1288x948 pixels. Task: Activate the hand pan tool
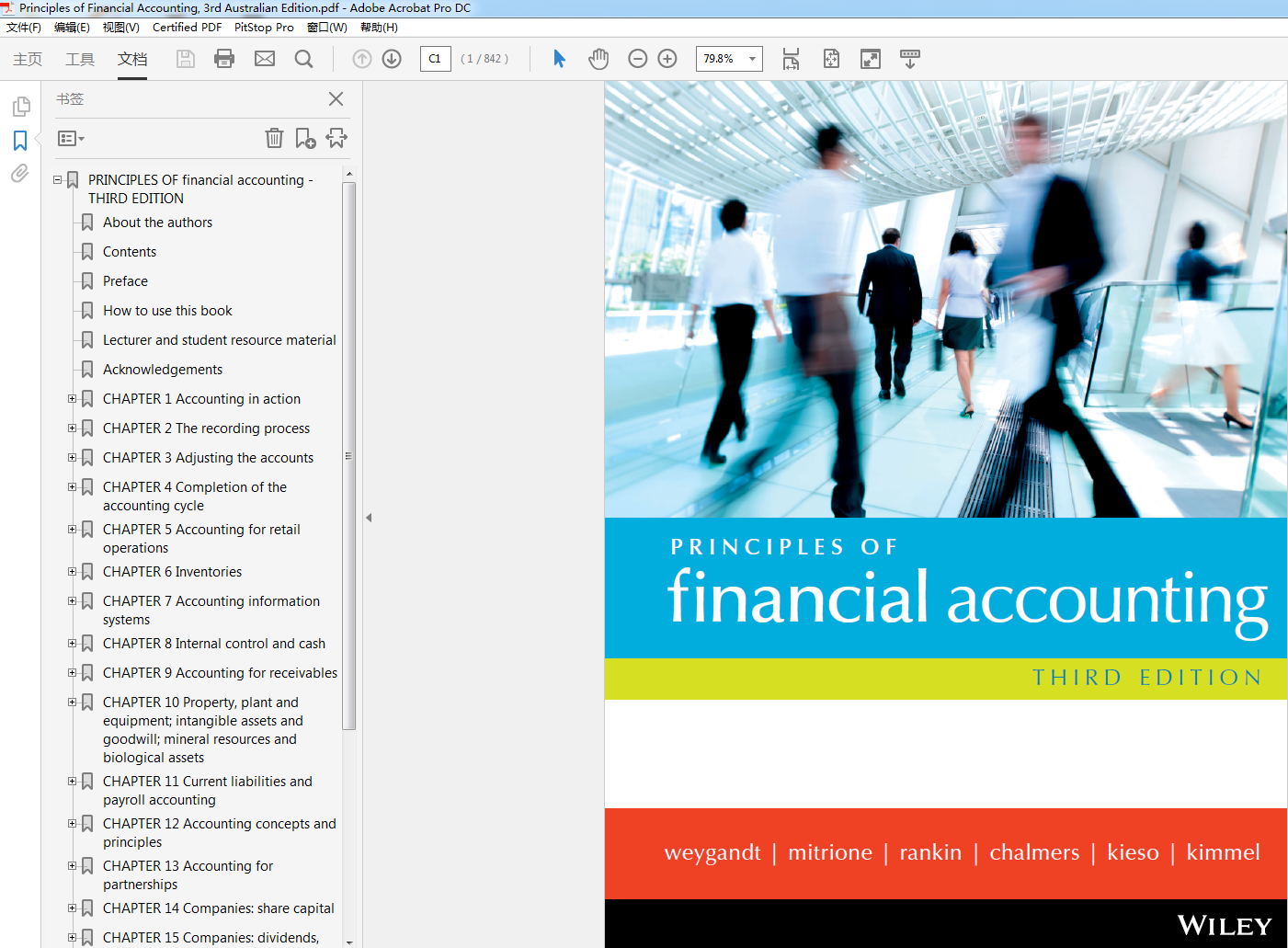(x=598, y=59)
